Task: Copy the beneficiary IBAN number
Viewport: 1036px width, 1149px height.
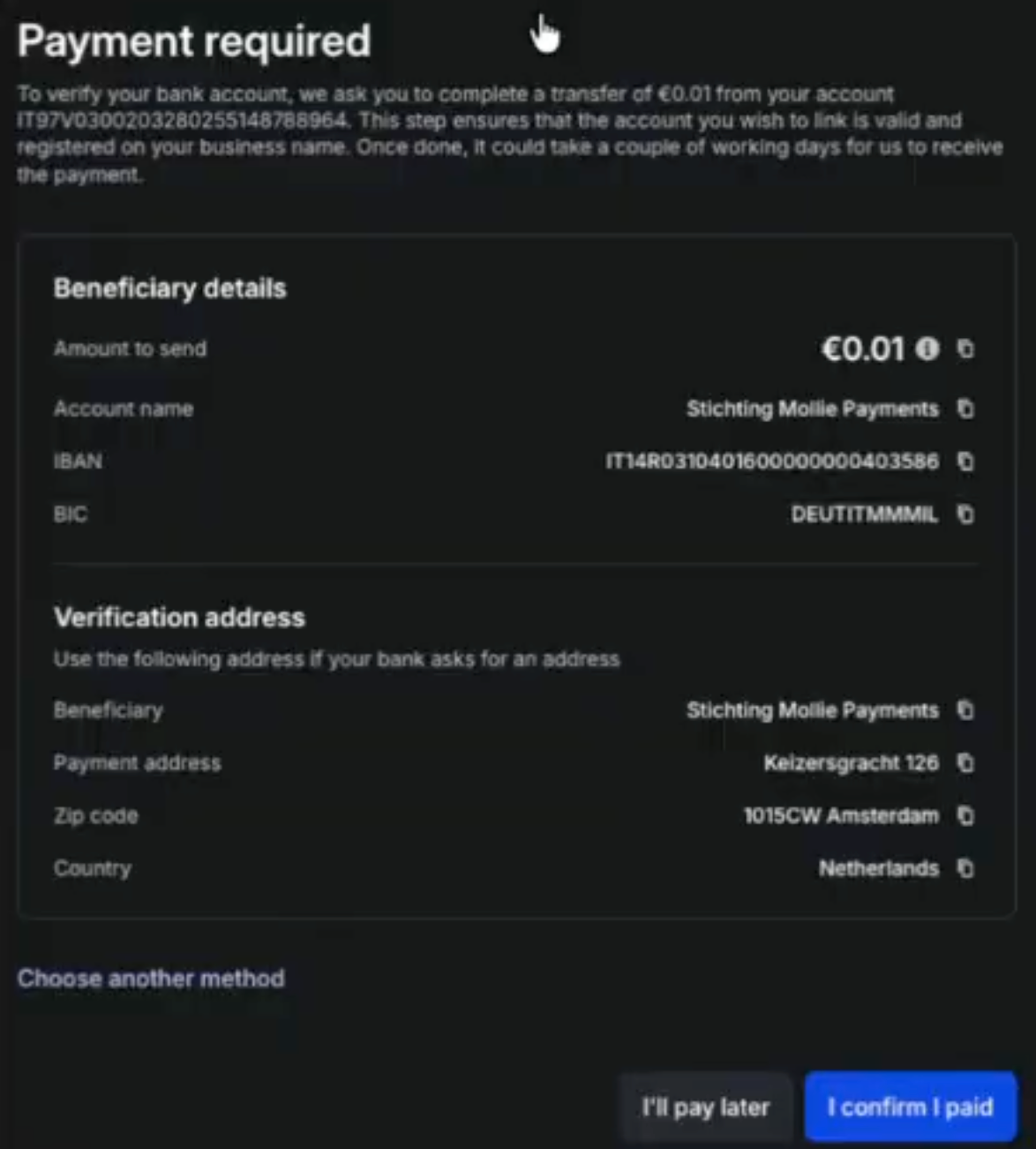Action: (965, 462)
